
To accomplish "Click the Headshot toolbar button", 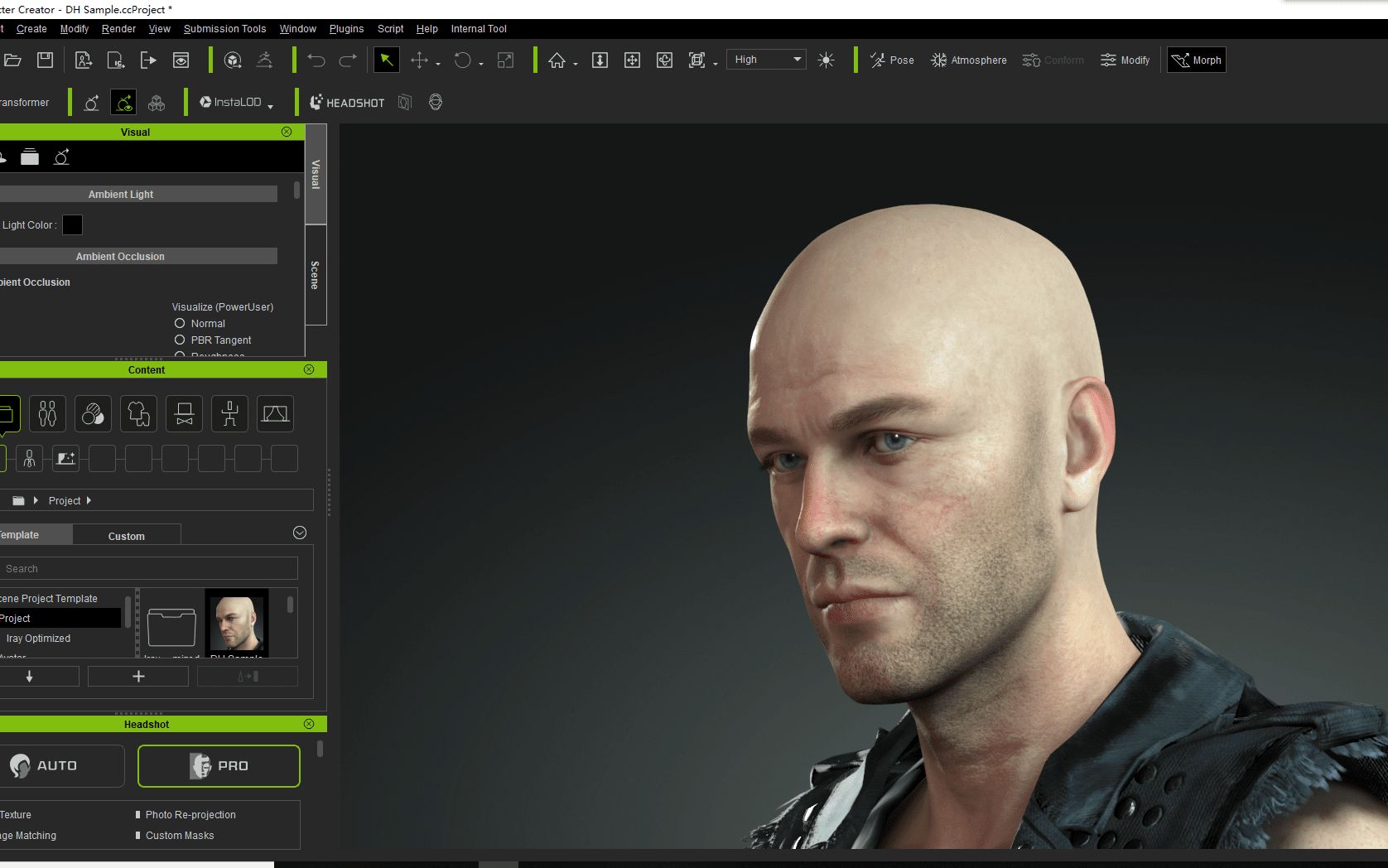I will click(x=346, y=102).
